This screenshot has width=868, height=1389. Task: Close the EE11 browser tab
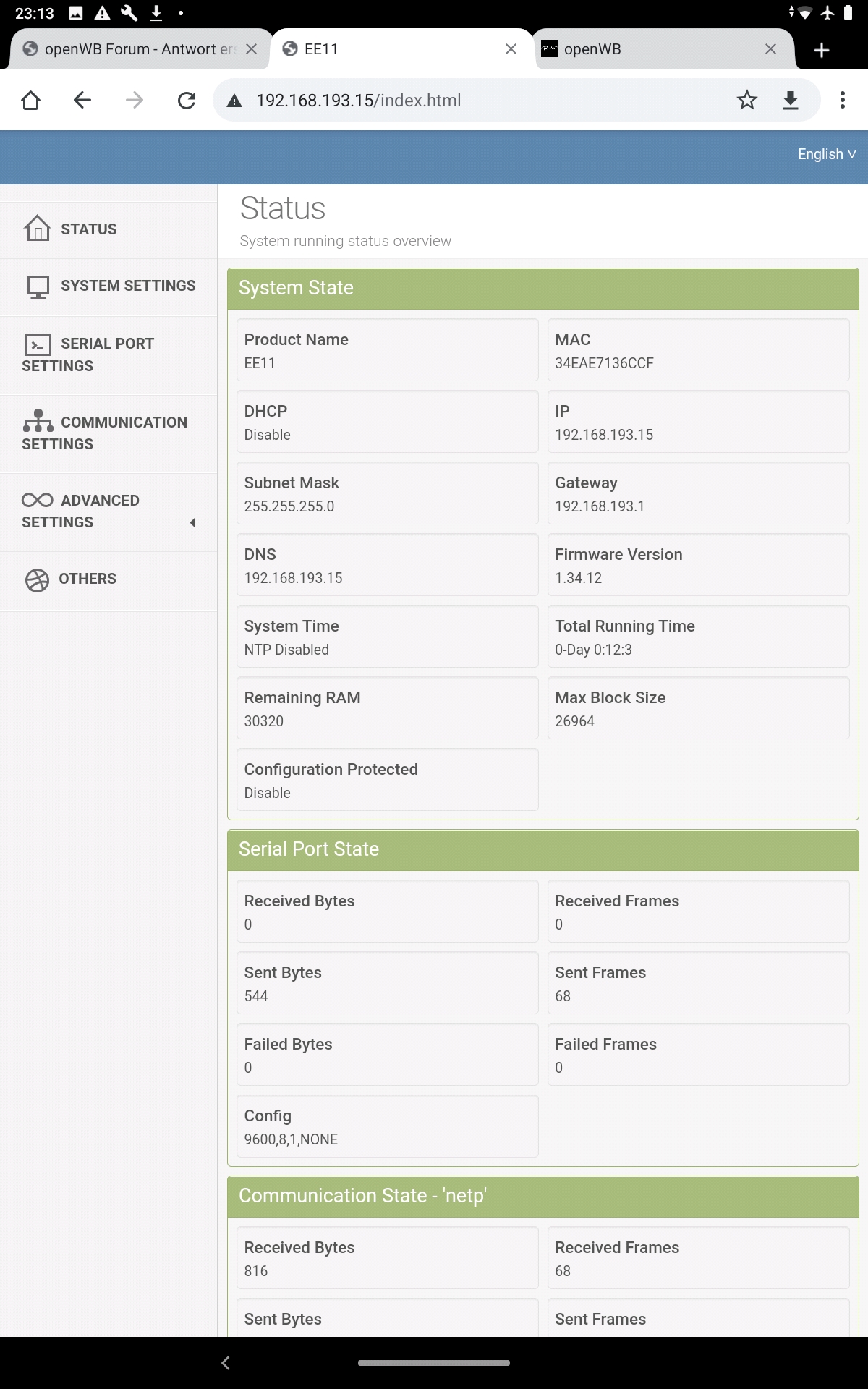[x=511, y=49]
